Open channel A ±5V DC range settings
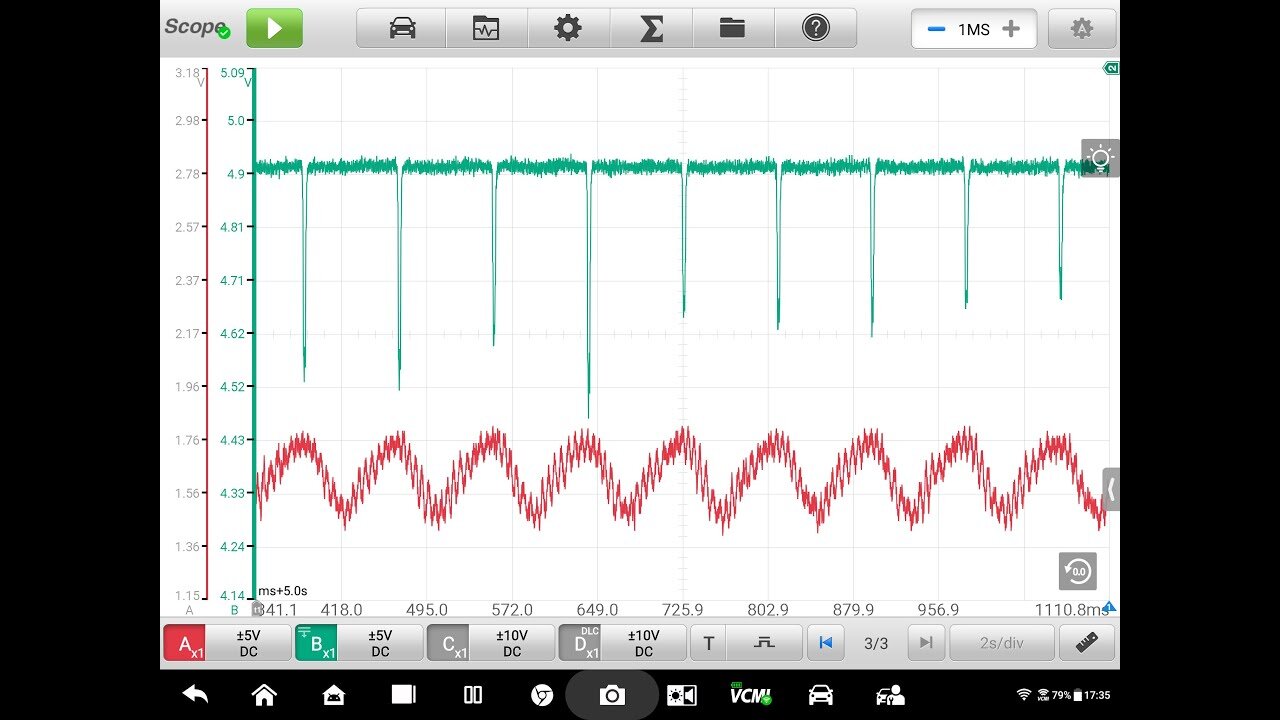 [x=248, y=643]
